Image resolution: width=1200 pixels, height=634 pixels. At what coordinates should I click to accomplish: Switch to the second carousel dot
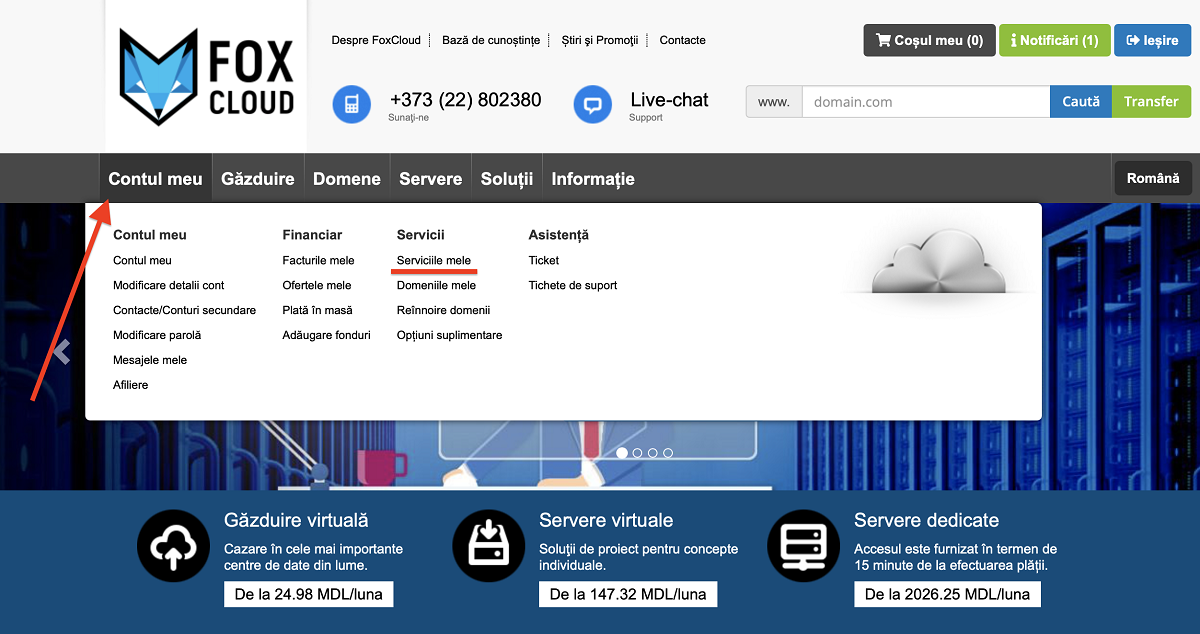click(637, 453)
